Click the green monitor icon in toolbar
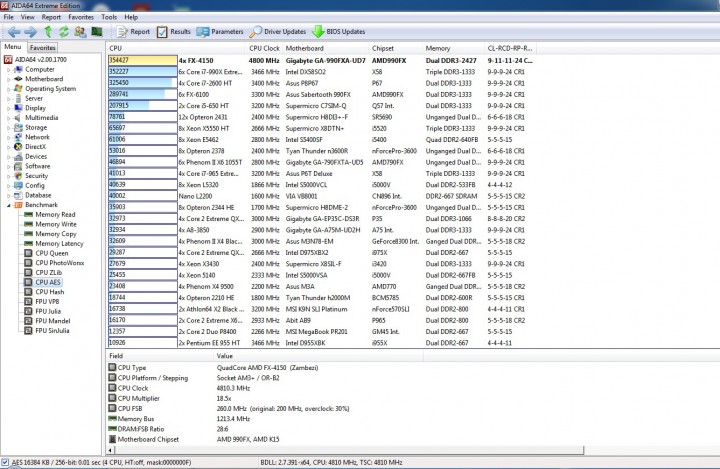This screenshot has width=720, height=469. tap(97, 32)
